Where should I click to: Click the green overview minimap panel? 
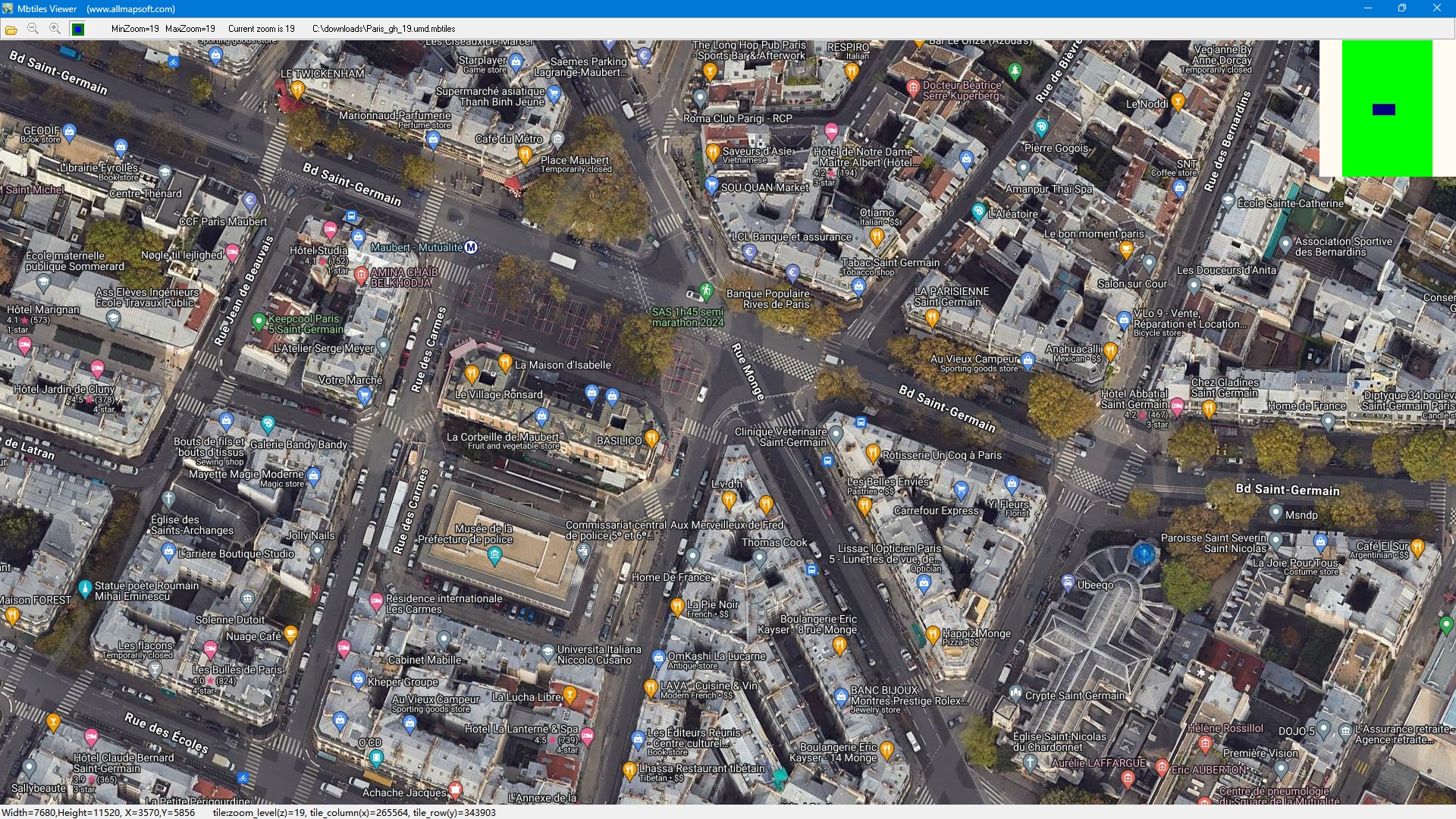pyautogui.click(x=1387, y=108)
